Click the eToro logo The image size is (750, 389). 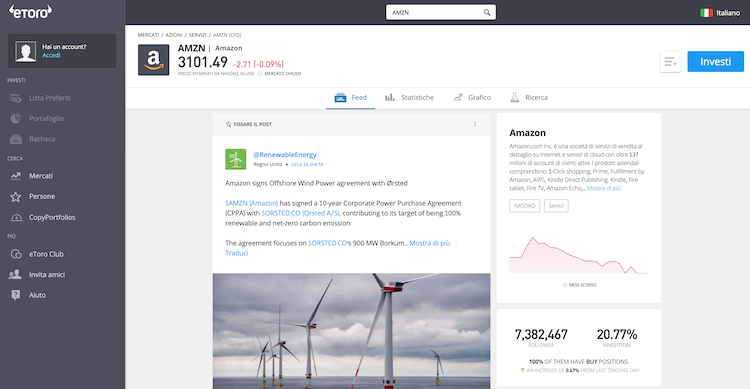pyautogui.click(x=31, y=12)
